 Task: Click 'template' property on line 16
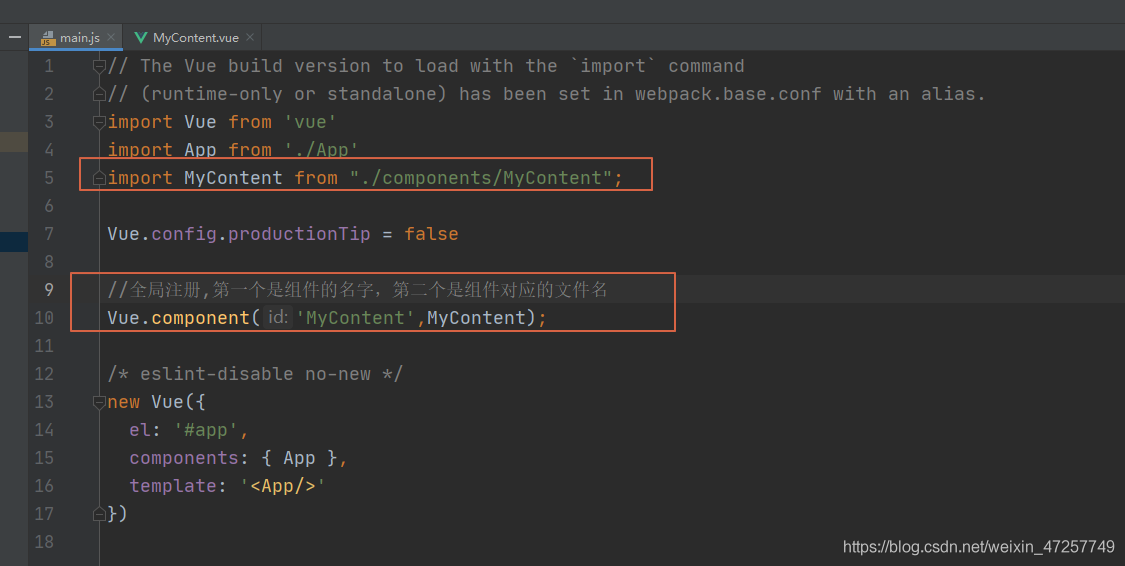pyautogui.click(x=173, y=486)
